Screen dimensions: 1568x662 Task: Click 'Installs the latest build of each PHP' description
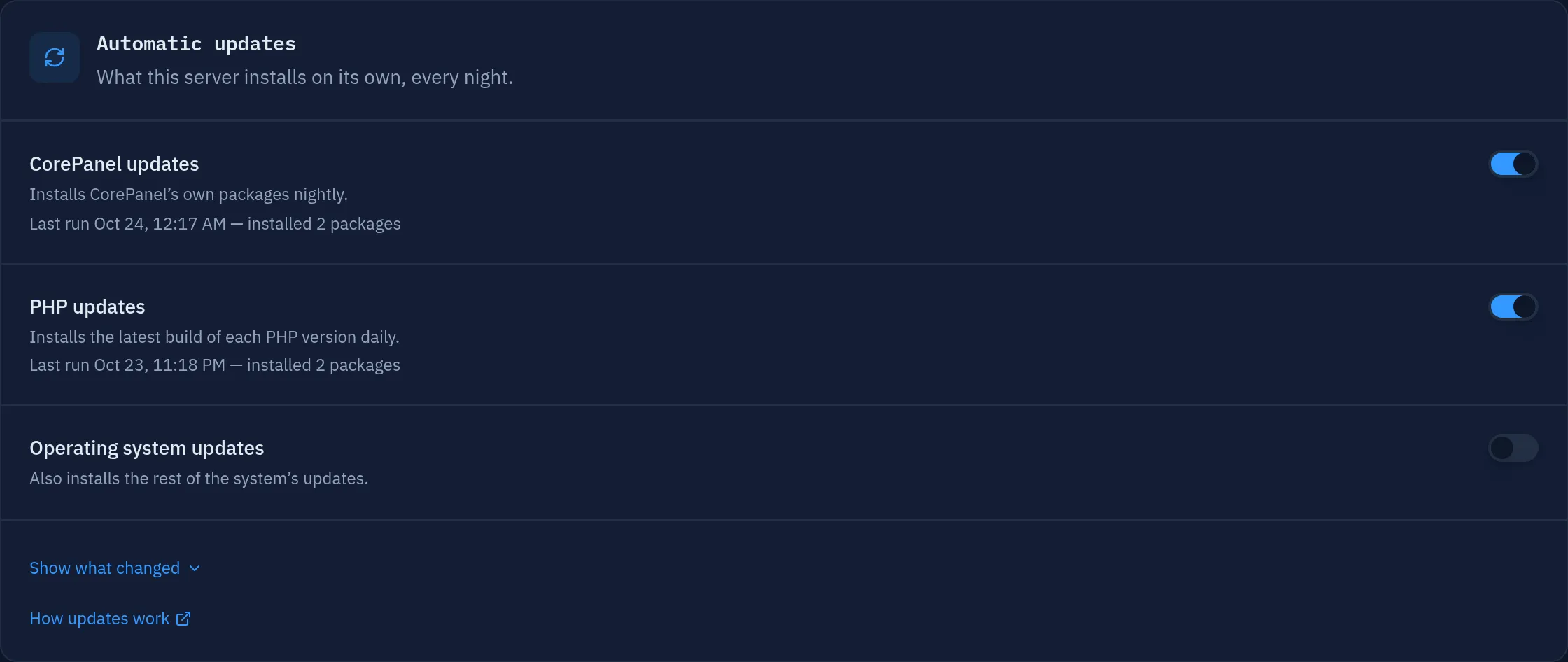214,337
